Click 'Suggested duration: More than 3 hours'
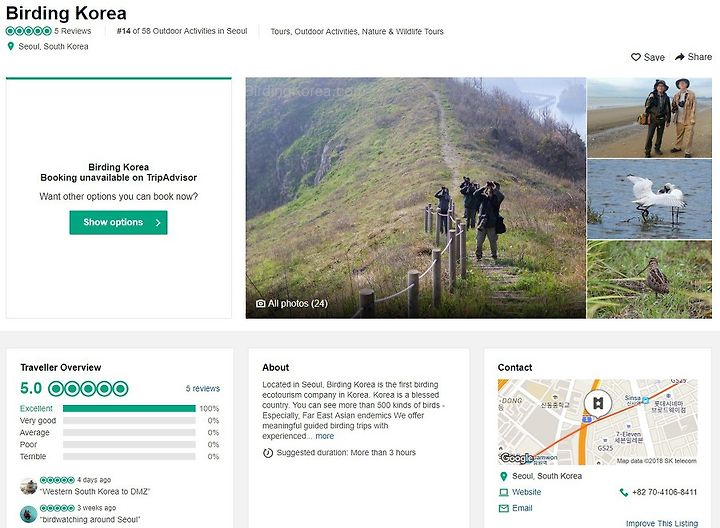720x528 pixels. point(346,453)
